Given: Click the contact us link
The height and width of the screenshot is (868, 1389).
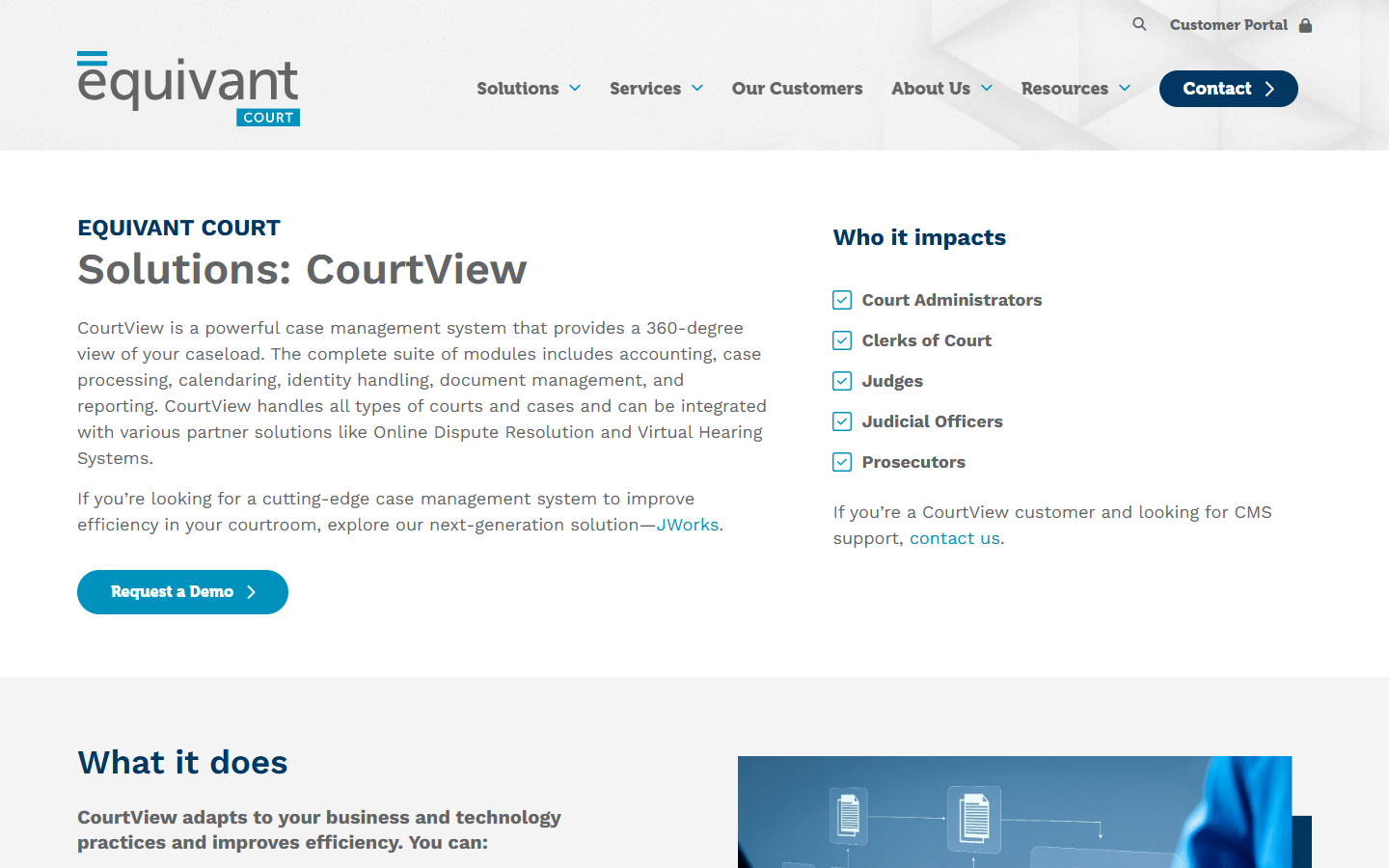Looking at the screenshot, I should tap(955, 538).
